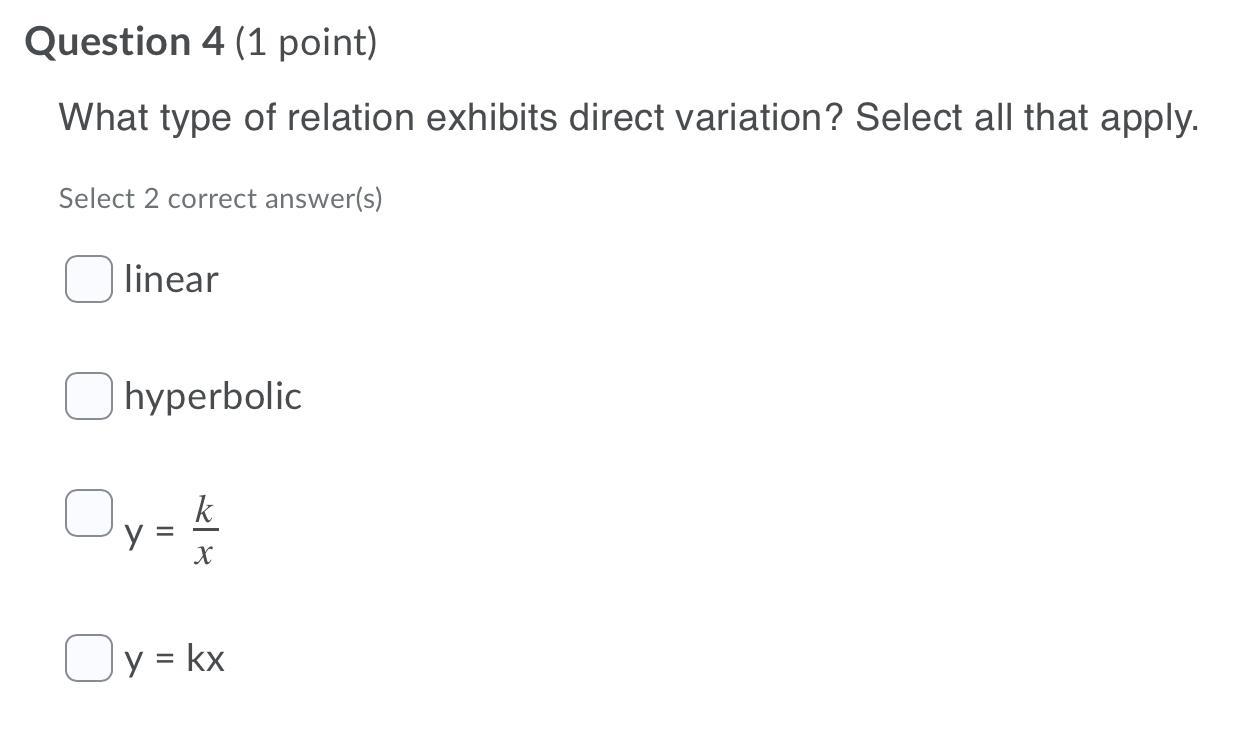
Task: Click the "(1 point)" text
Action: click(x=306, y=43)
